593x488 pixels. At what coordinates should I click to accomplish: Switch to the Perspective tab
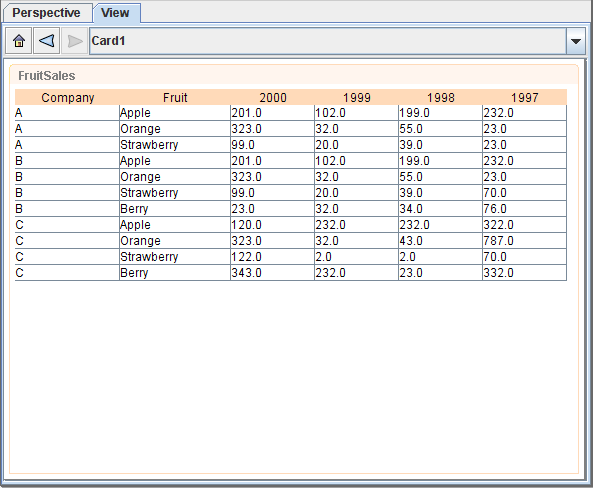coord(47,13)
